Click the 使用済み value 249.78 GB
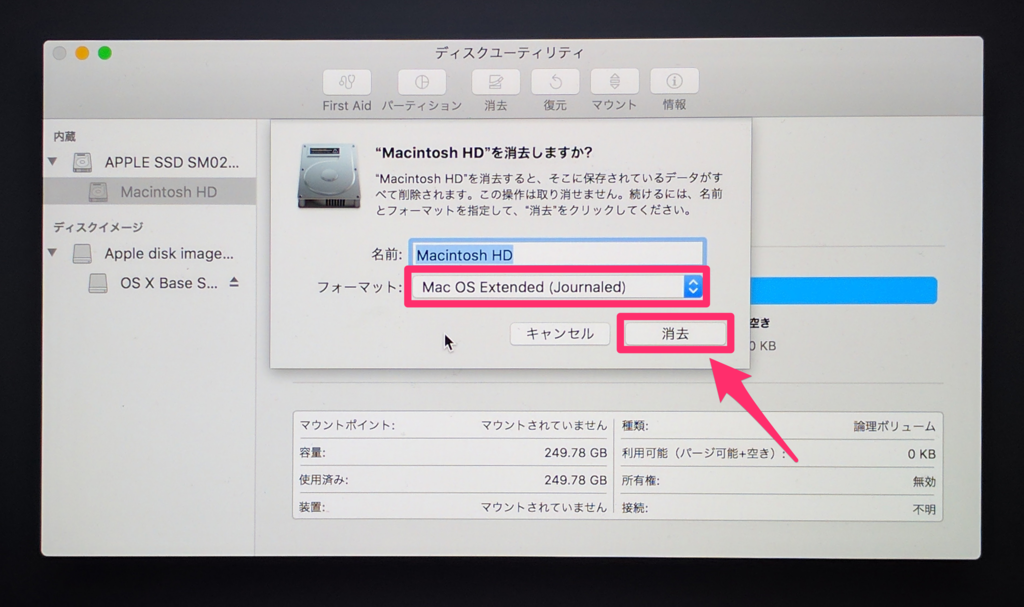 pos(575,480)
